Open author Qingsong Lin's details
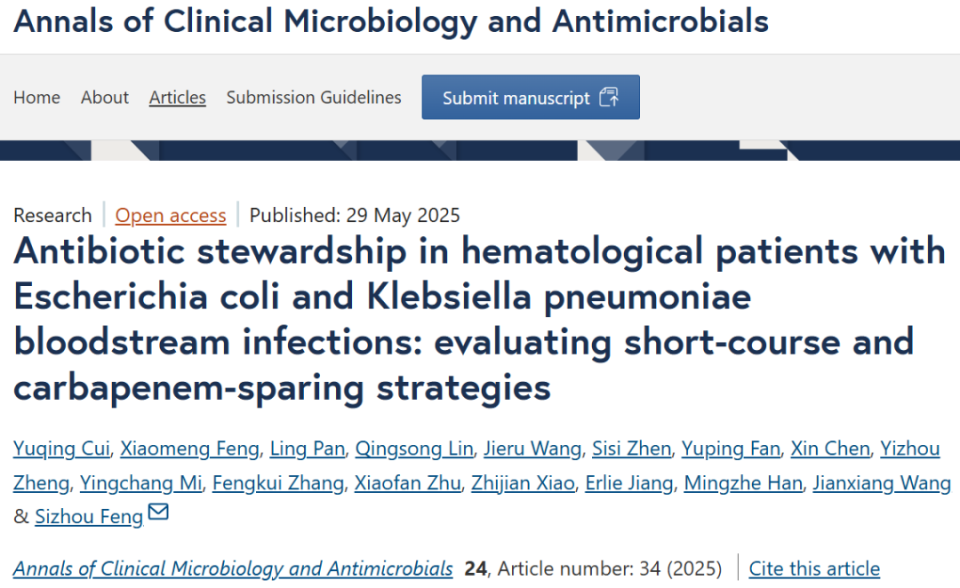This screenshot has width=960, height=588. (413, 448)
